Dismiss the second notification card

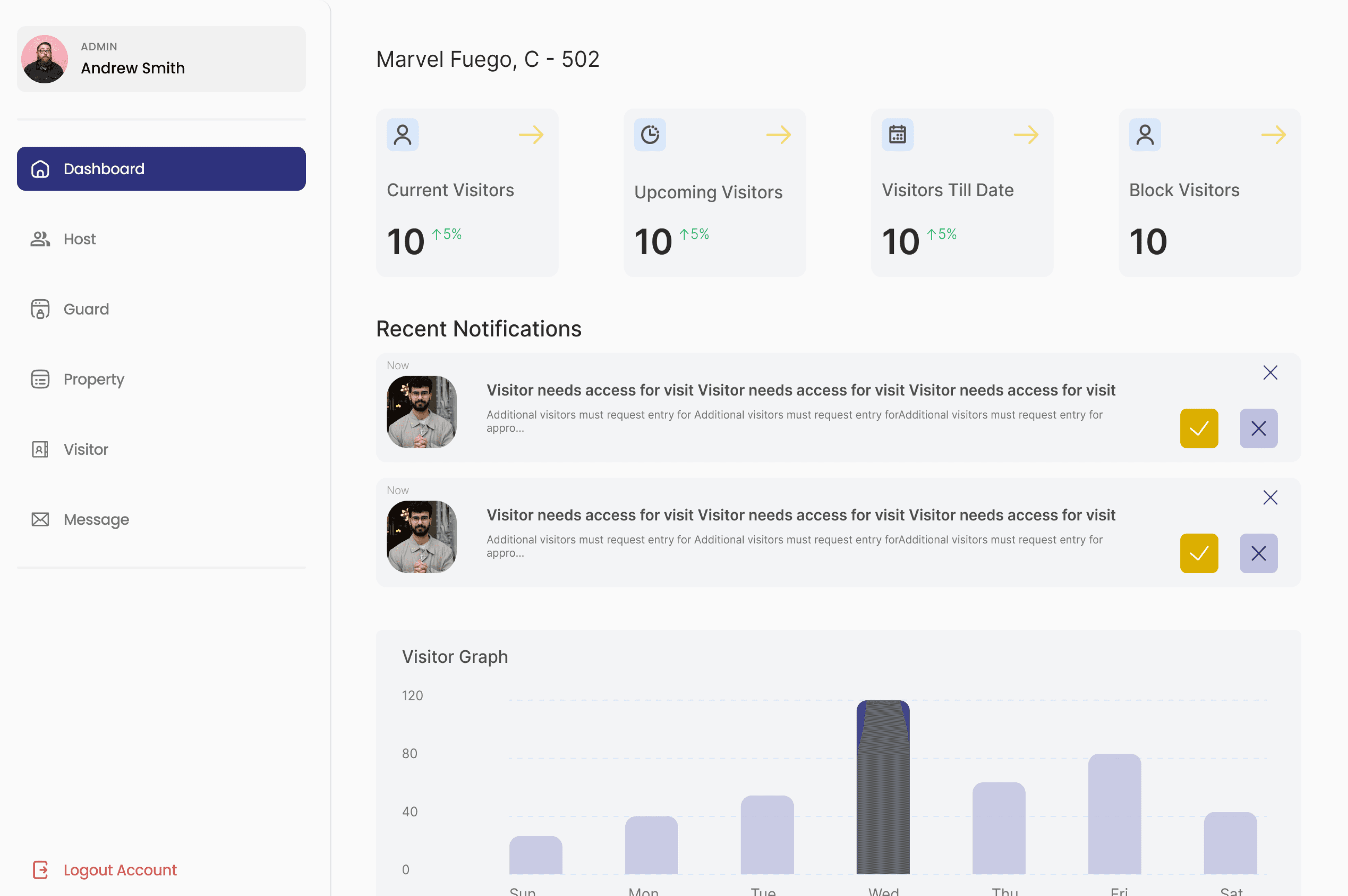[x=1270, y=498]
